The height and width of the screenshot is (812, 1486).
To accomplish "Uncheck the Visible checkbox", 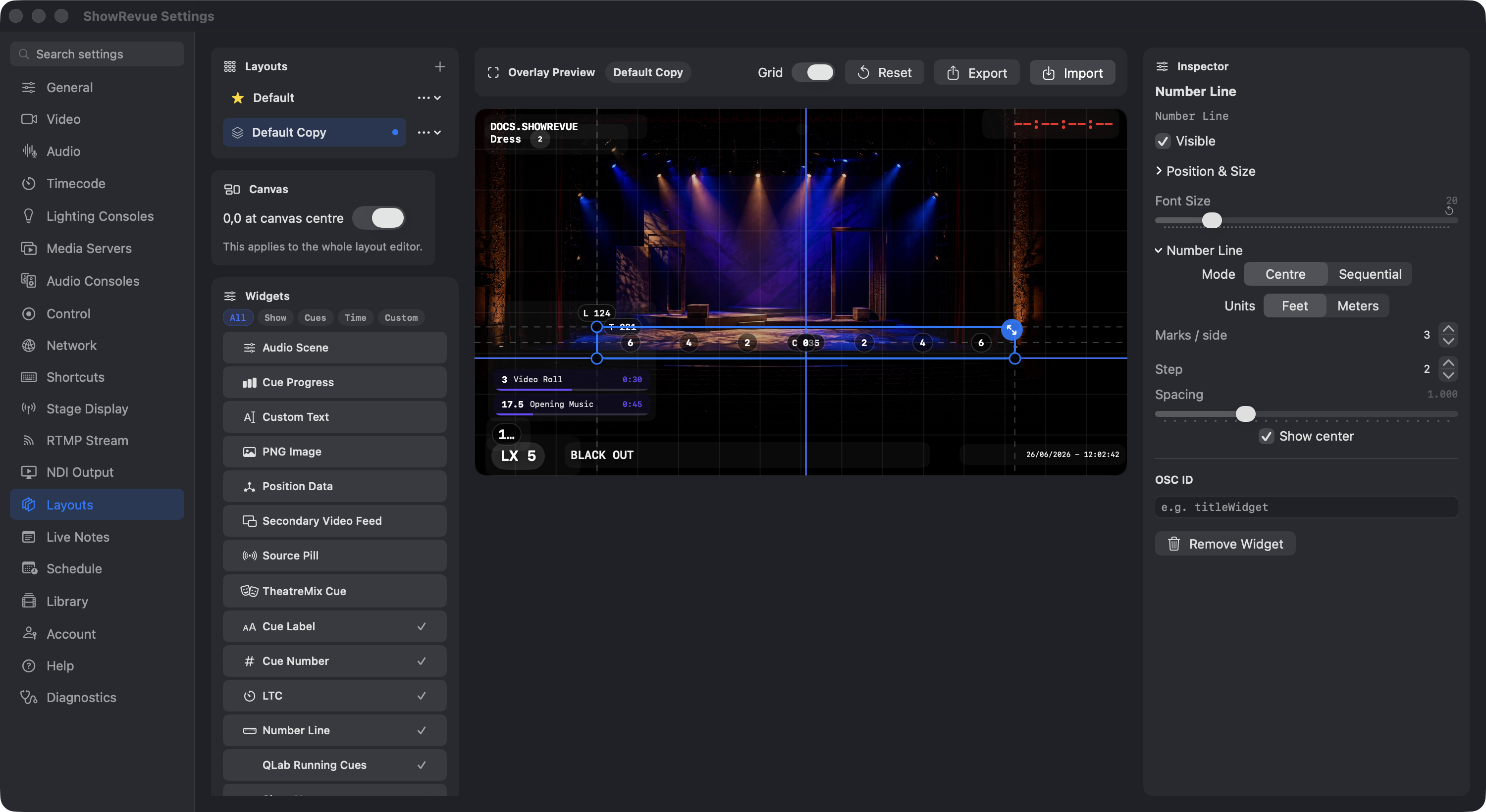I will [x=1163, y=141].
